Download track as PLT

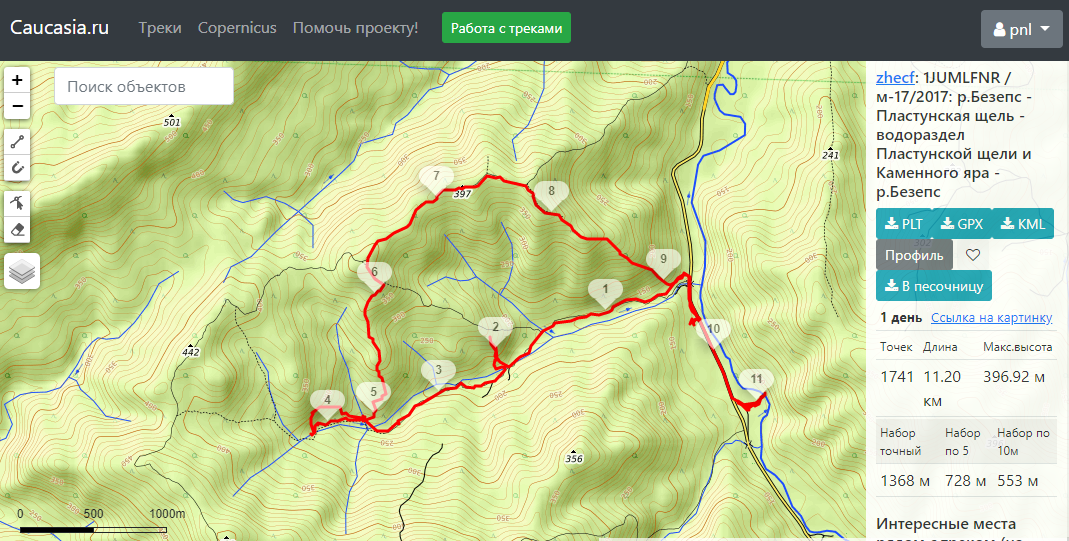tap(903, 223)
